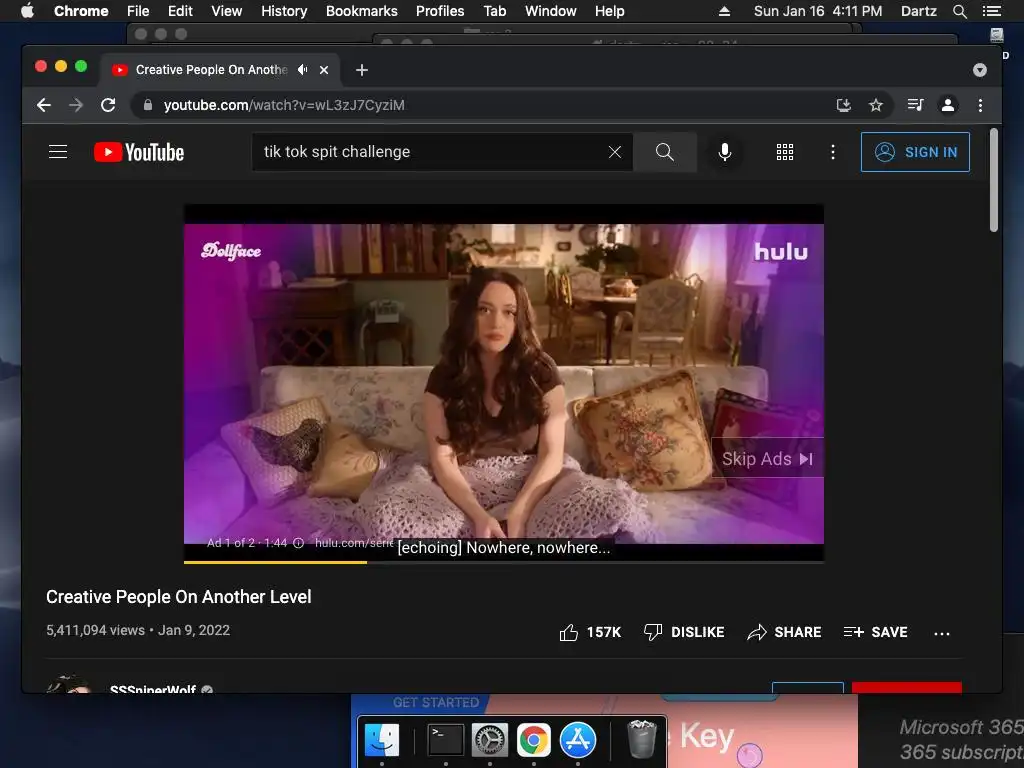Open the tab search dropdown arrow

(x=980, y=70)
